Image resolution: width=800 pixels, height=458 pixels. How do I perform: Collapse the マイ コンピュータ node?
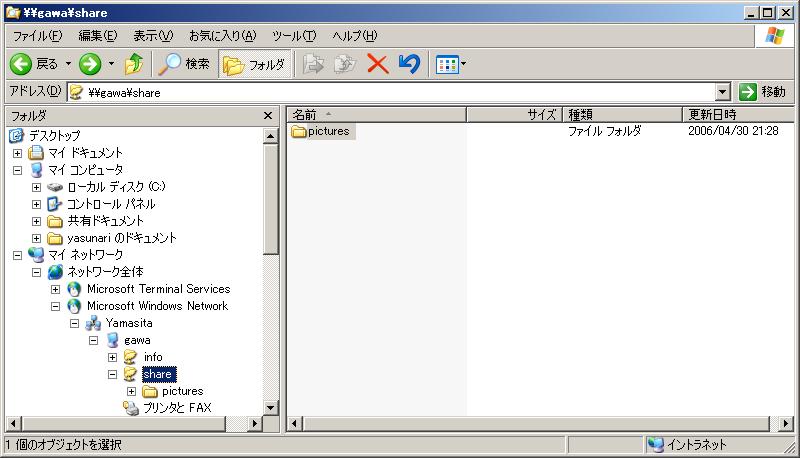(x=17, y=170)
